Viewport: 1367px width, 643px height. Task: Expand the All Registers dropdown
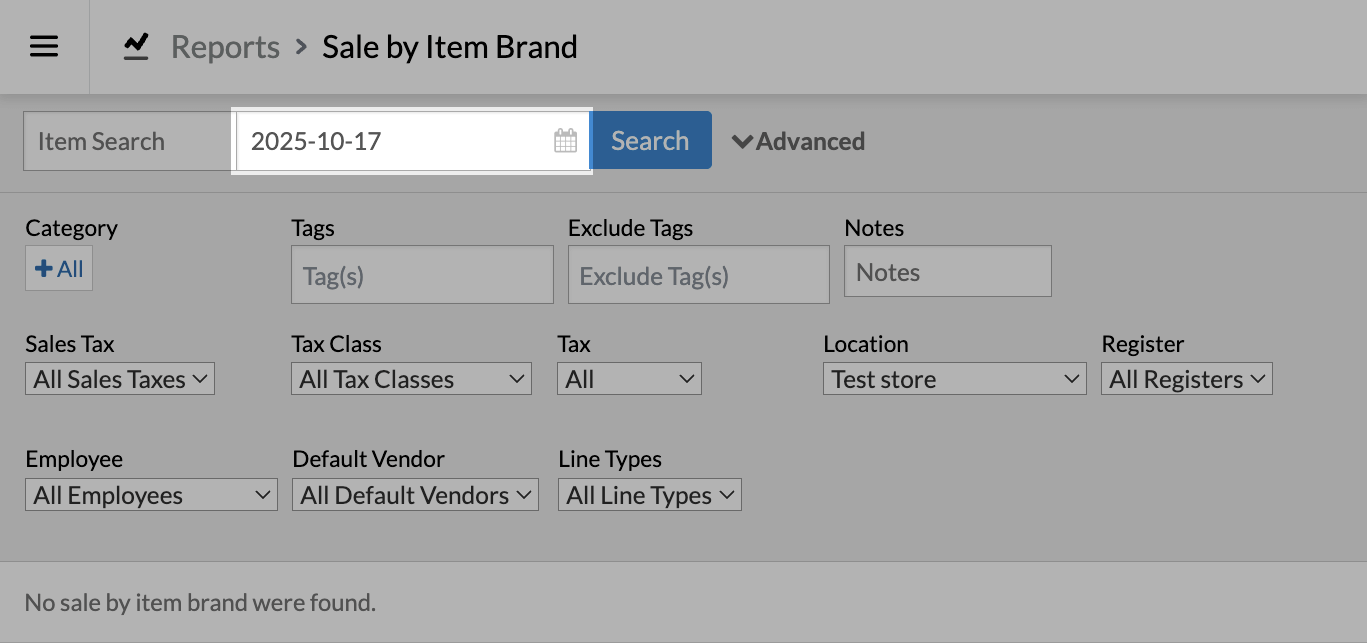click(x=1186, y=379)
